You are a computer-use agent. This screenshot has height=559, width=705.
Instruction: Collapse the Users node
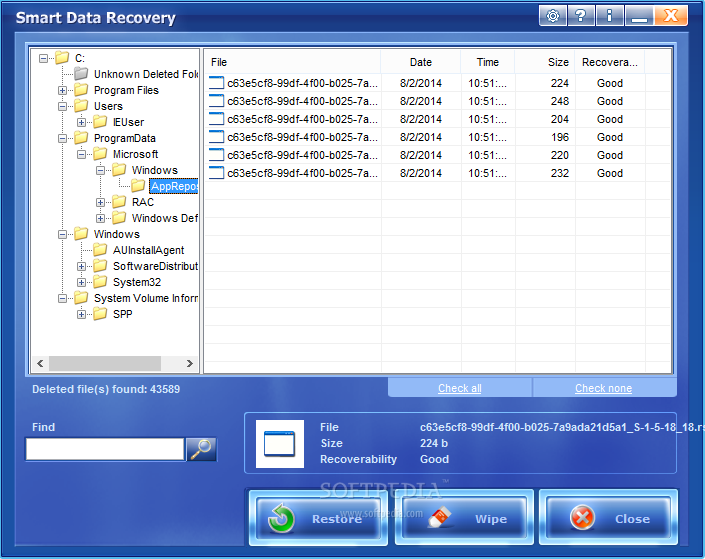(62, 107)
